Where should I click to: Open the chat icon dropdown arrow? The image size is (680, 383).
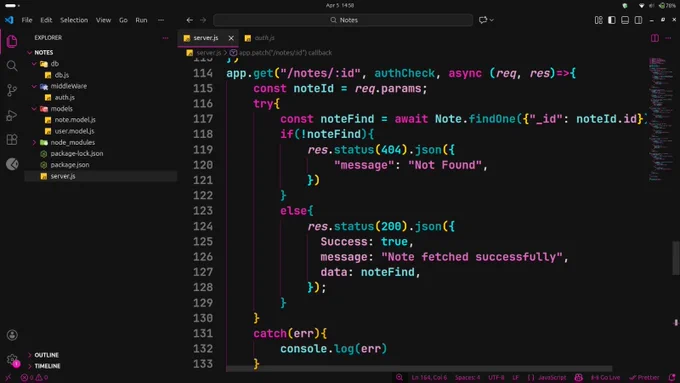[x=491, y=20]
